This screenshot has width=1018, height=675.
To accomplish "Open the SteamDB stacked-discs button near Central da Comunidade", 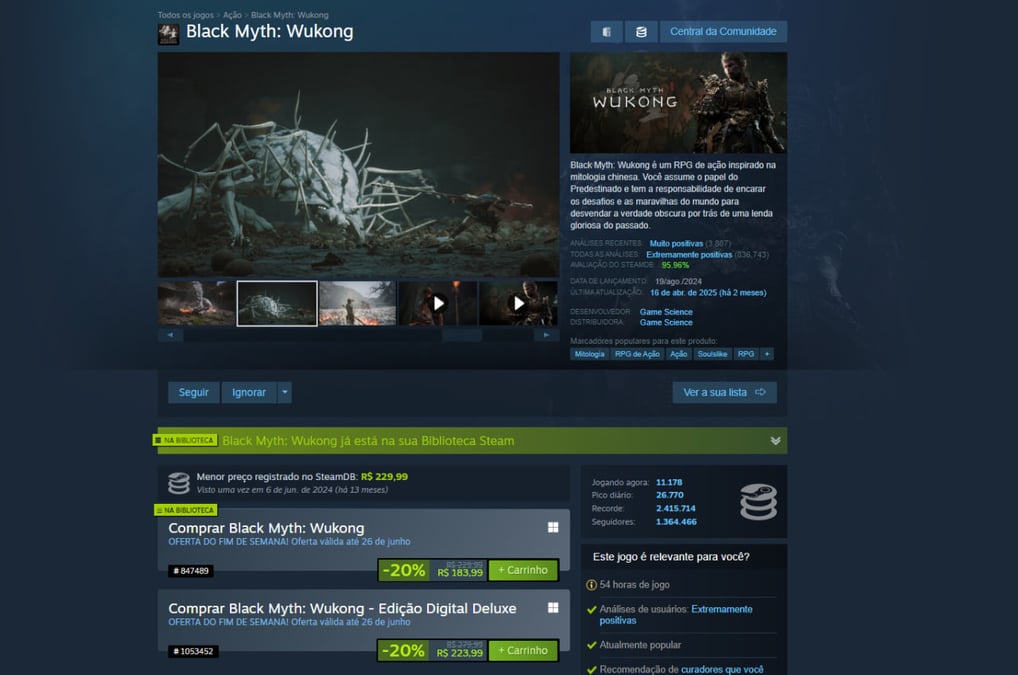I will coord(641,32).
